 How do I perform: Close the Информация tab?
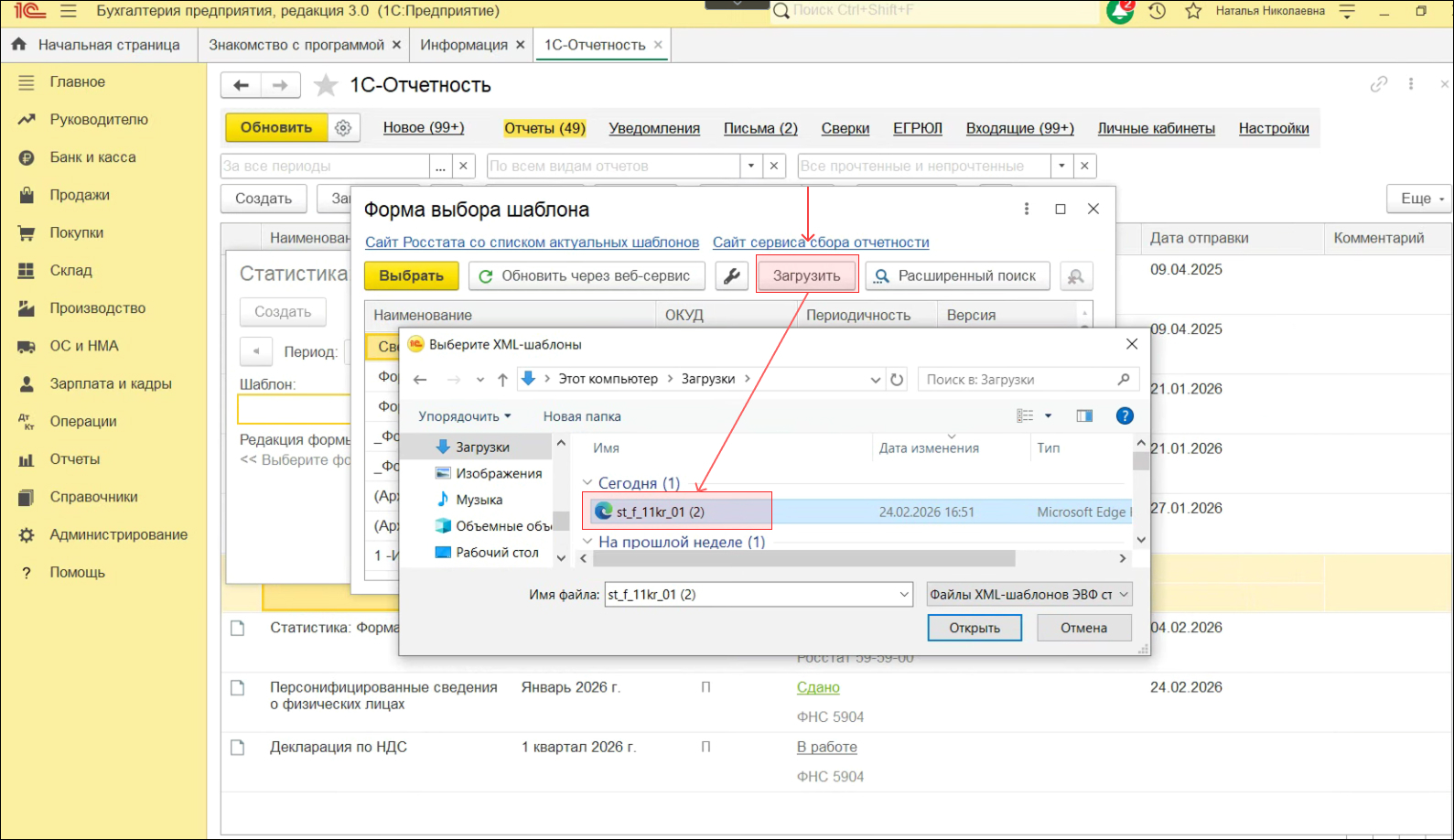(521, 45)
